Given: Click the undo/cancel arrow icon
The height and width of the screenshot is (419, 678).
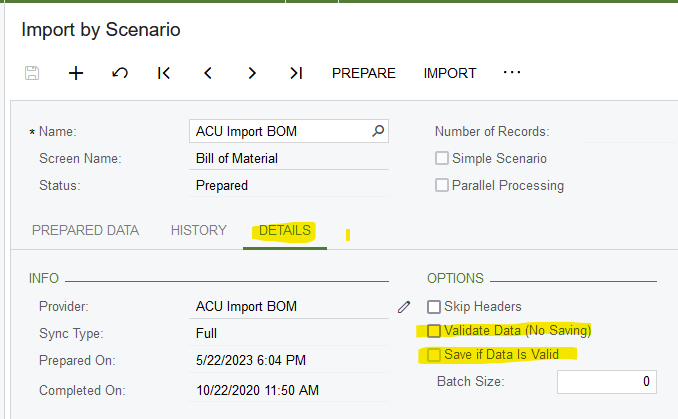Looking at the screenshot, I should coord(120,73).
